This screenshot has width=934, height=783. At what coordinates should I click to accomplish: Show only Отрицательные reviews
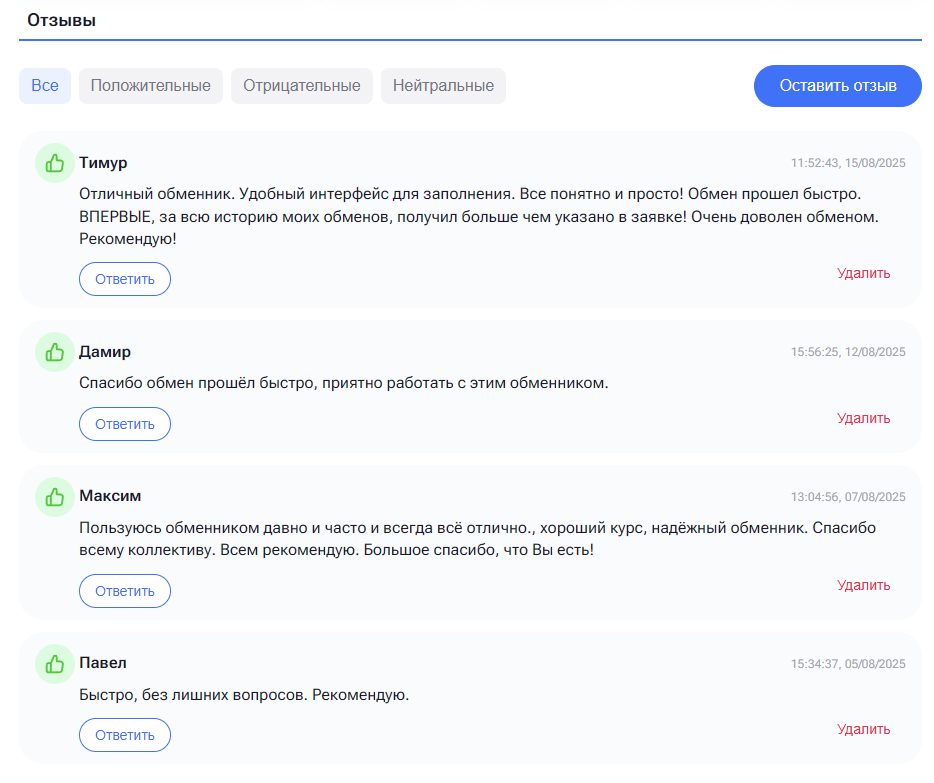301,86
